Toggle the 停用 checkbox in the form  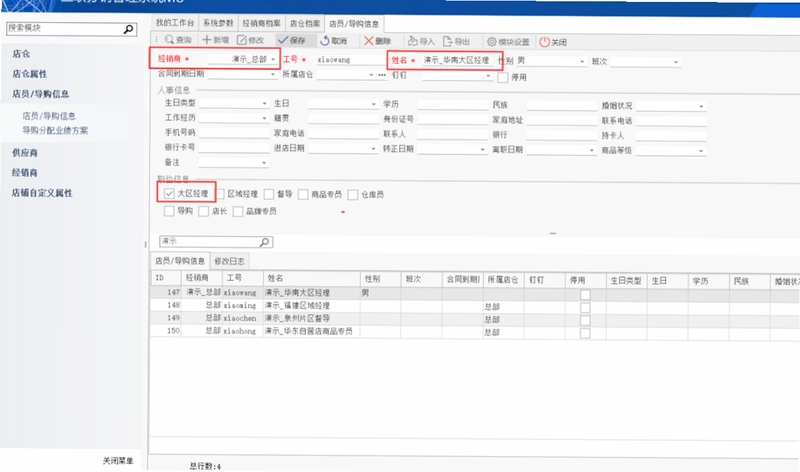pos(503,78)
